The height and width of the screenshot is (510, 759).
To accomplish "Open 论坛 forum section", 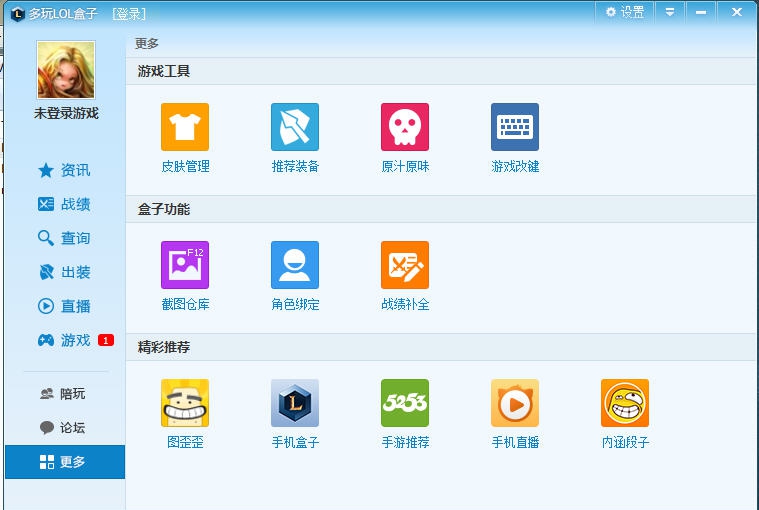I will [62, 428].
